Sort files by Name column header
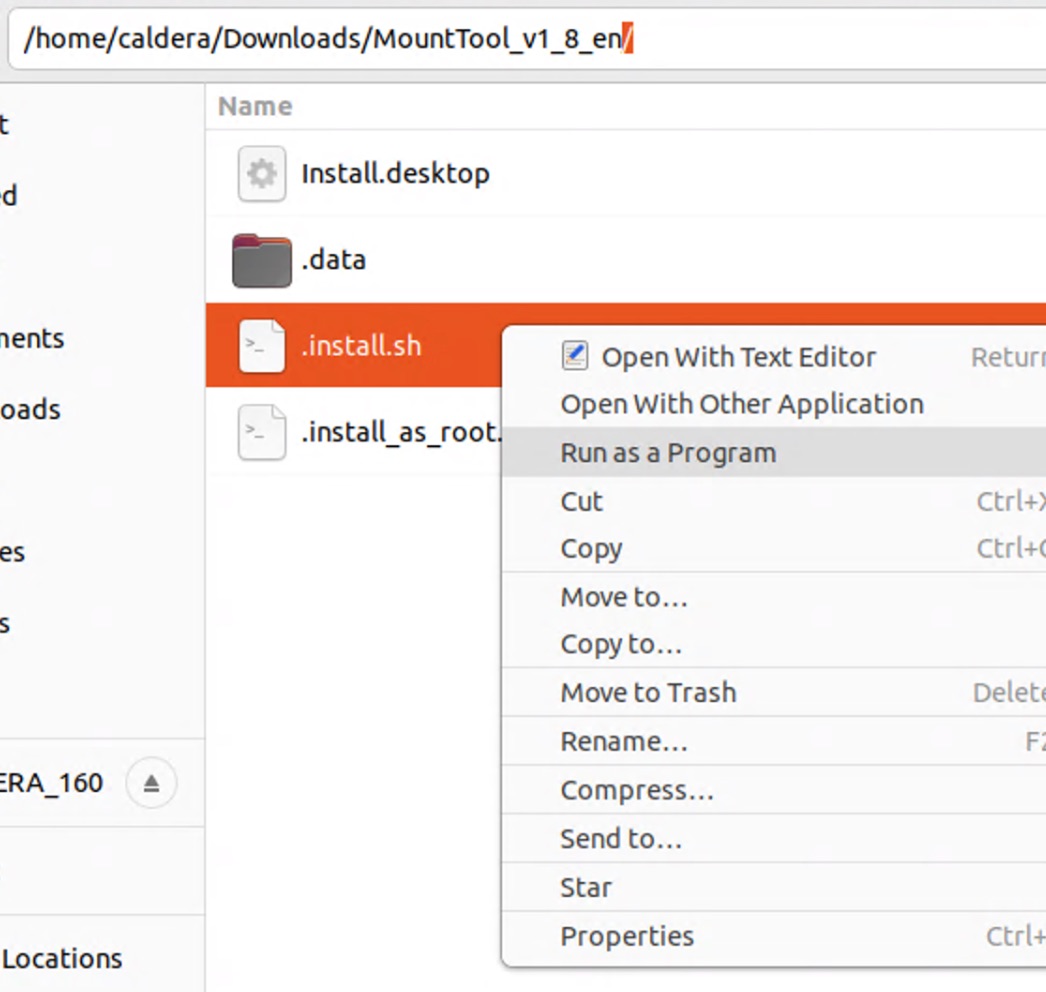Viewport: 1046px width, 992px height. 255,107
